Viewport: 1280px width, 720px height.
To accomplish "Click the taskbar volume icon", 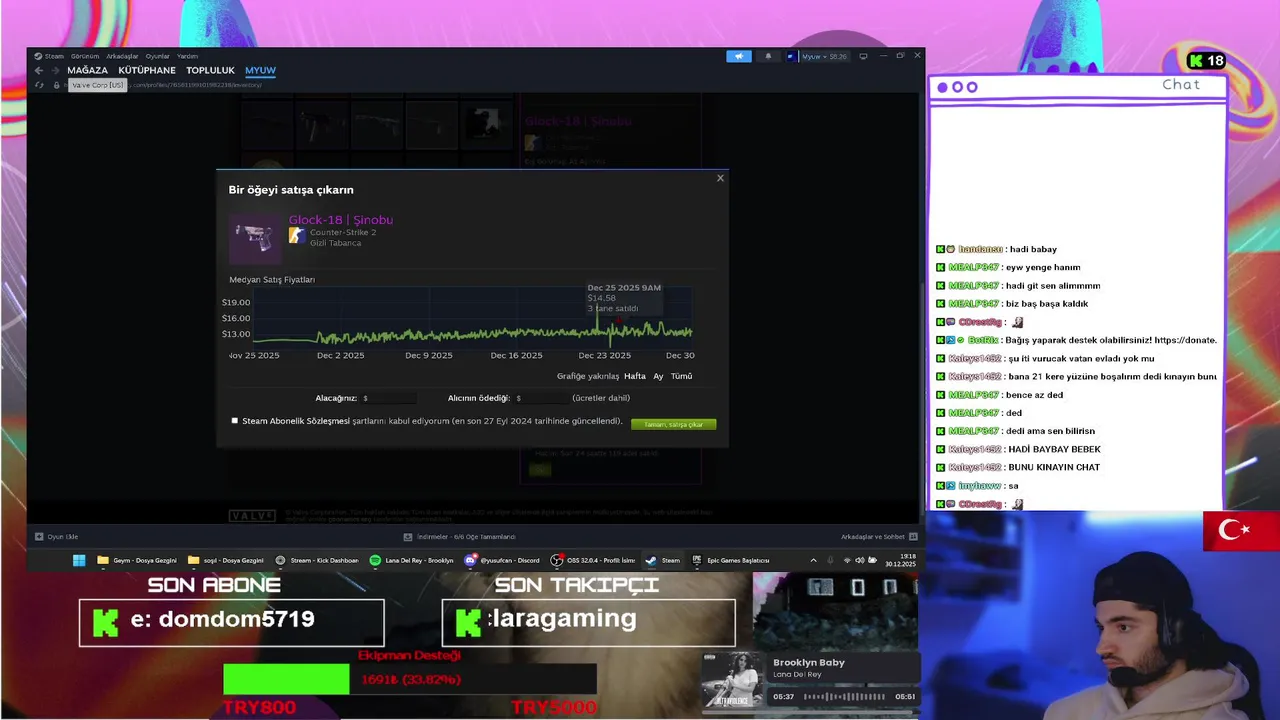I will (860, 560).
